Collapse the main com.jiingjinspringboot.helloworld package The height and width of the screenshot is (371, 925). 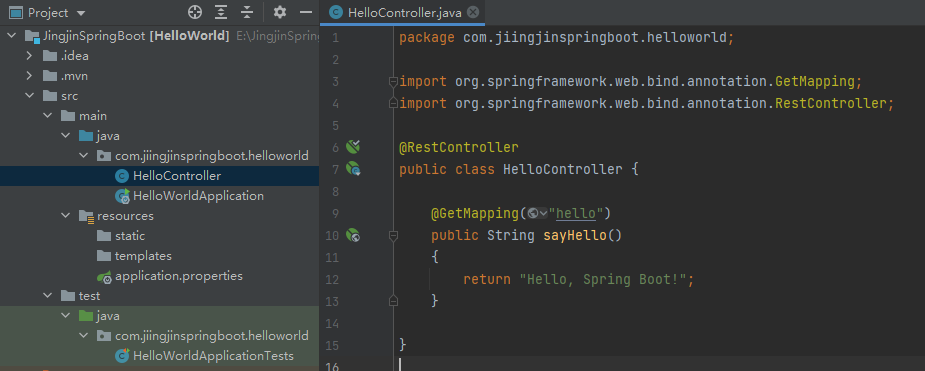click(83, 156)
